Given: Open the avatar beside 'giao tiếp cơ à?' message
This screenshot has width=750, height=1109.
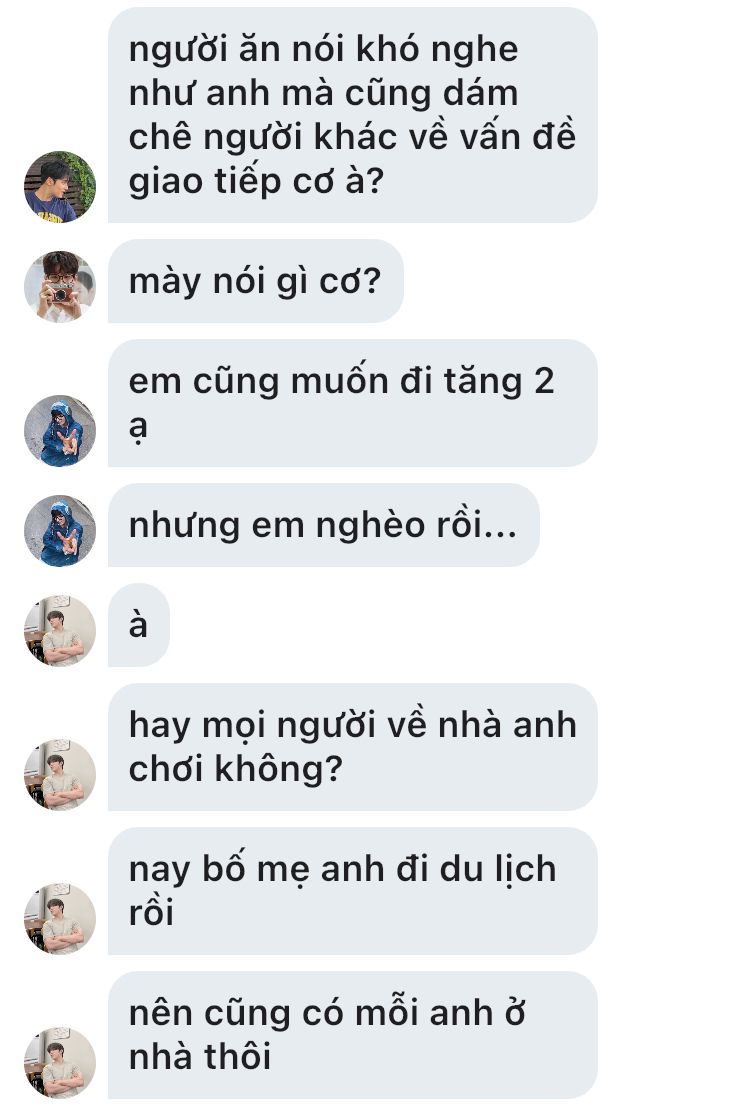Looking at the screenshot, I should point(60,187).
